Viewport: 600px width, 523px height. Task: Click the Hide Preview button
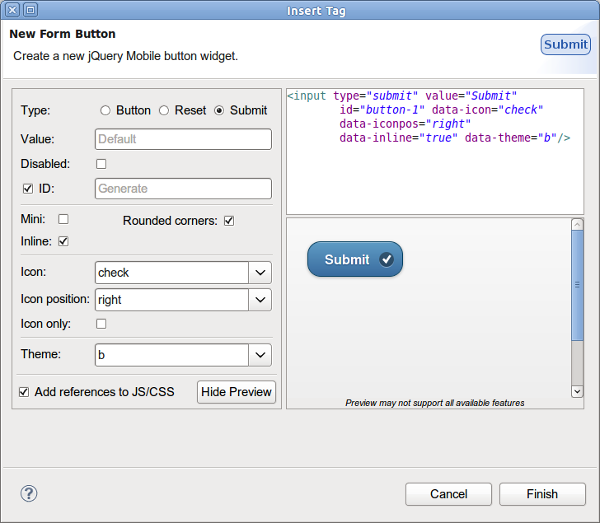tap(236, 392)
